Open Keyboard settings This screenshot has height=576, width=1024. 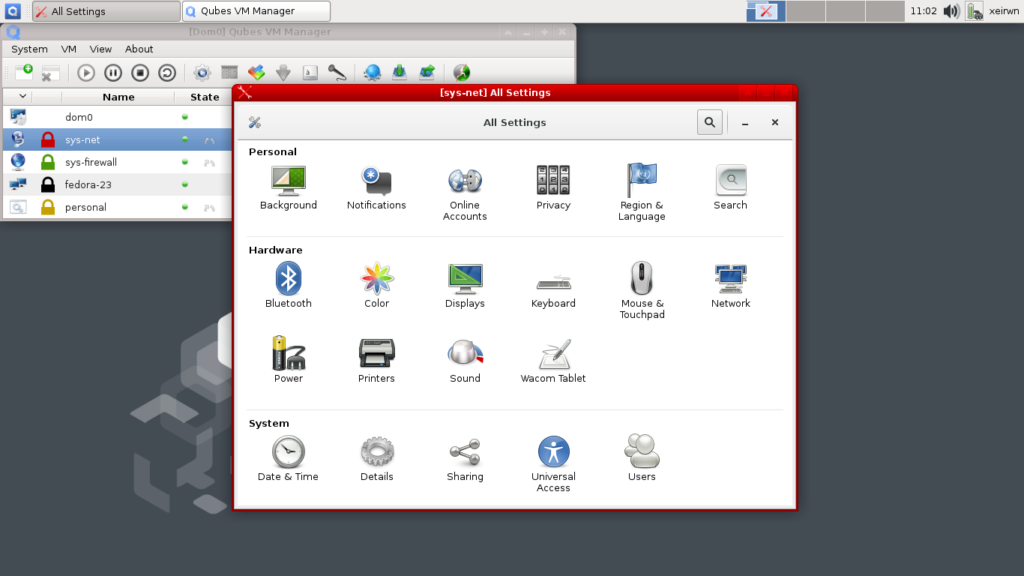553,291
